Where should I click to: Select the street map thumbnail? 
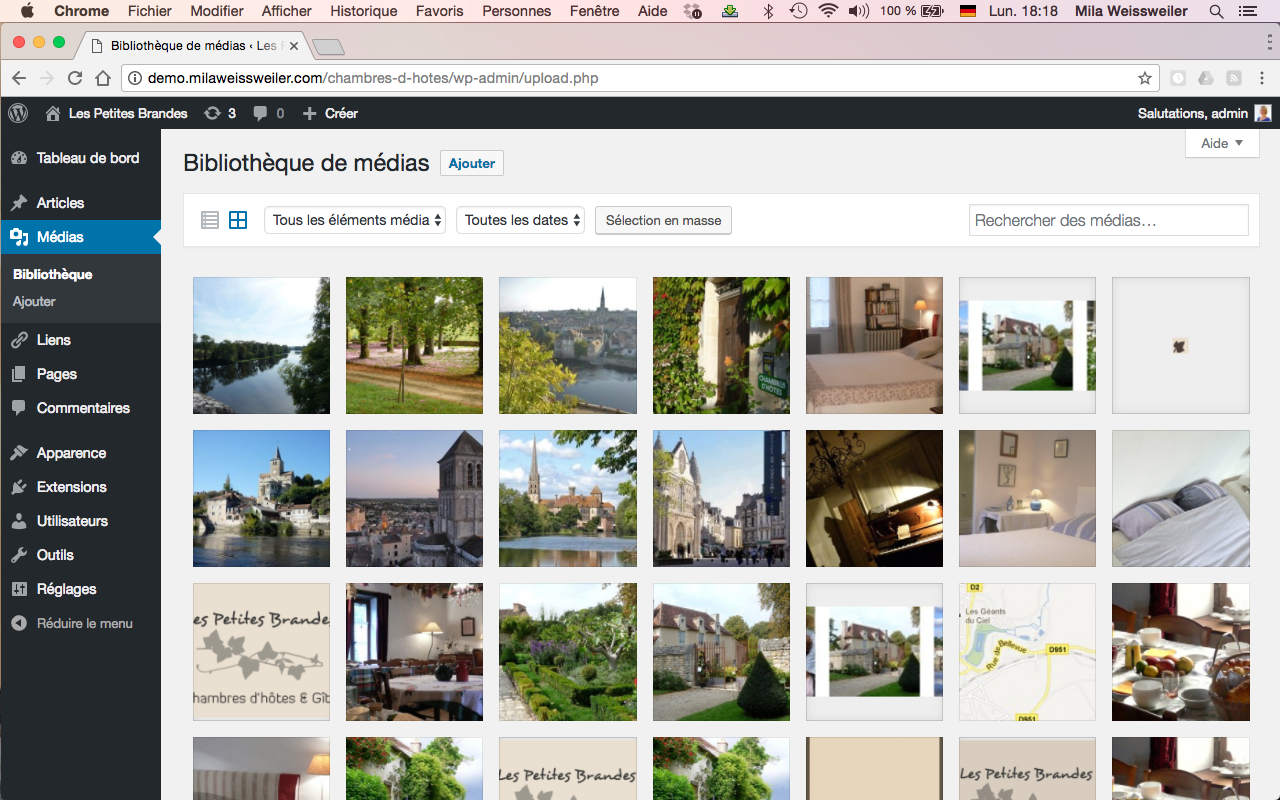pos(1027,652)
